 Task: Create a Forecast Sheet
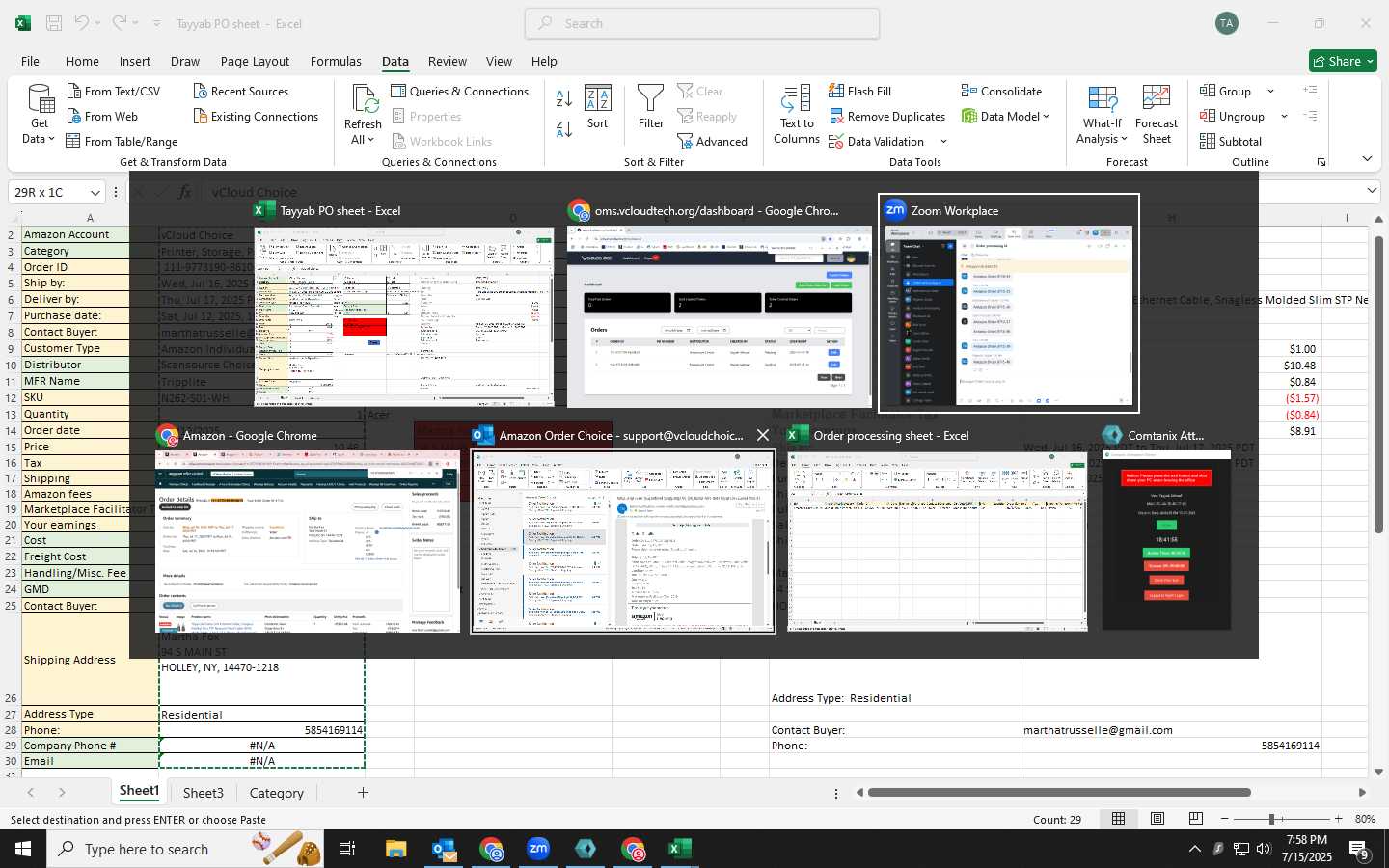(1157, 115)
